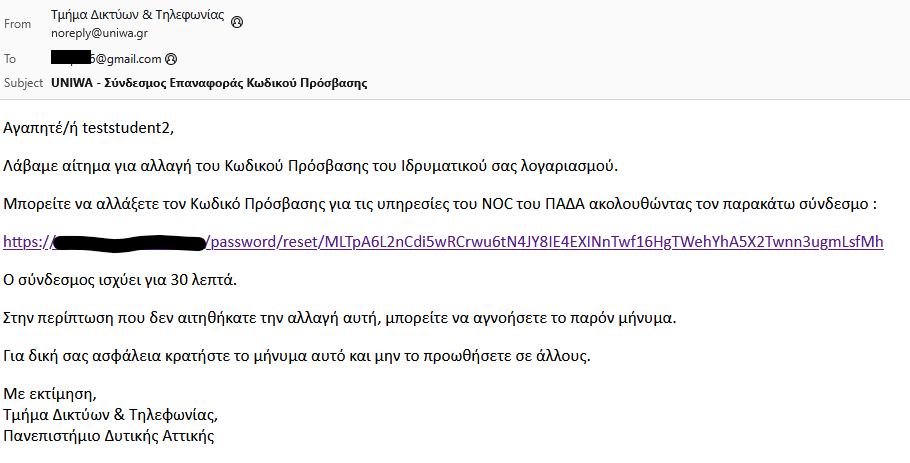Click the sentence starting "Στην περίπτωση"
Viewport: 910px width, 463px height.
(340, 318)
